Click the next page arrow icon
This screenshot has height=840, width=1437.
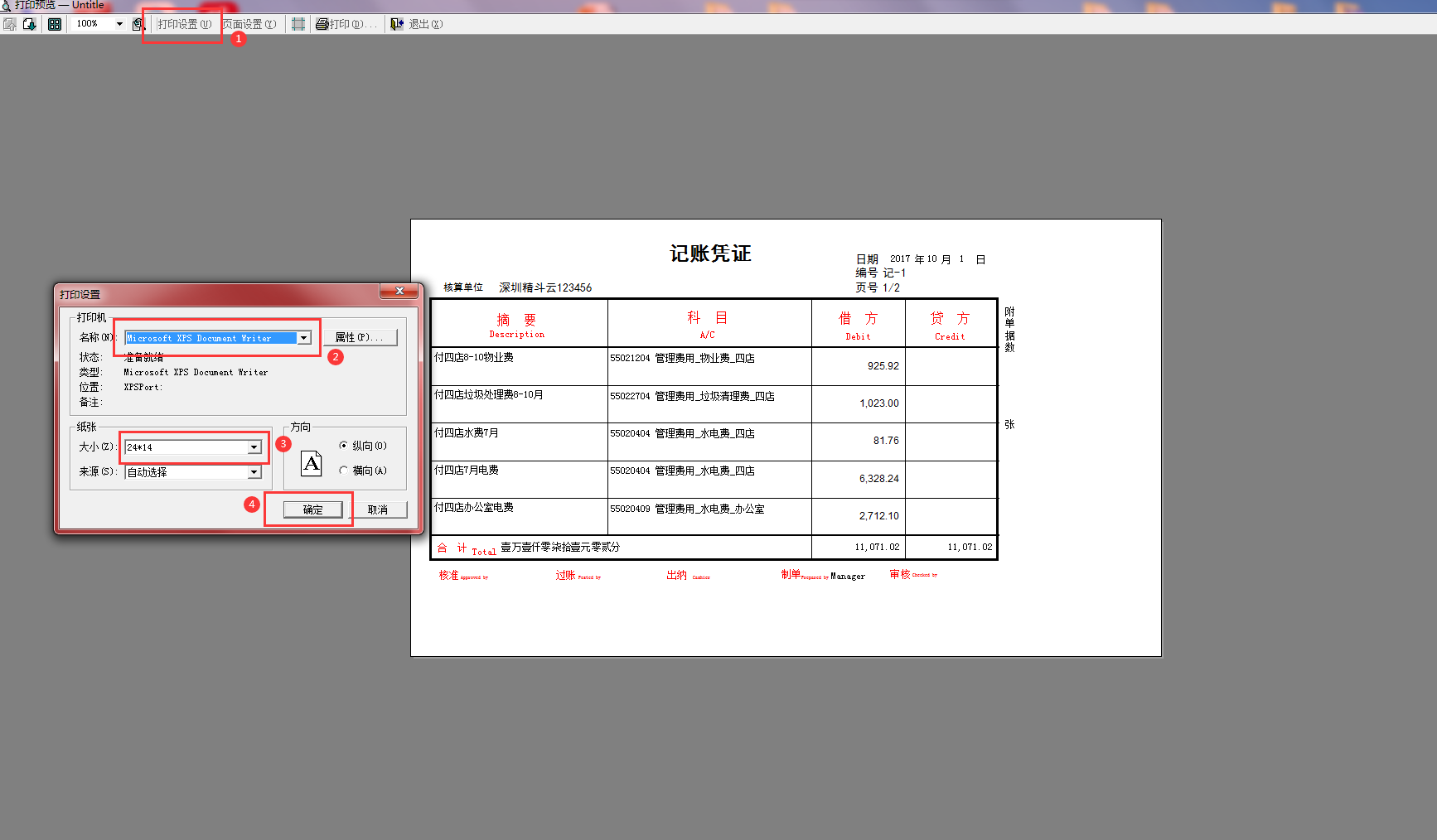(x=30, y=24)
